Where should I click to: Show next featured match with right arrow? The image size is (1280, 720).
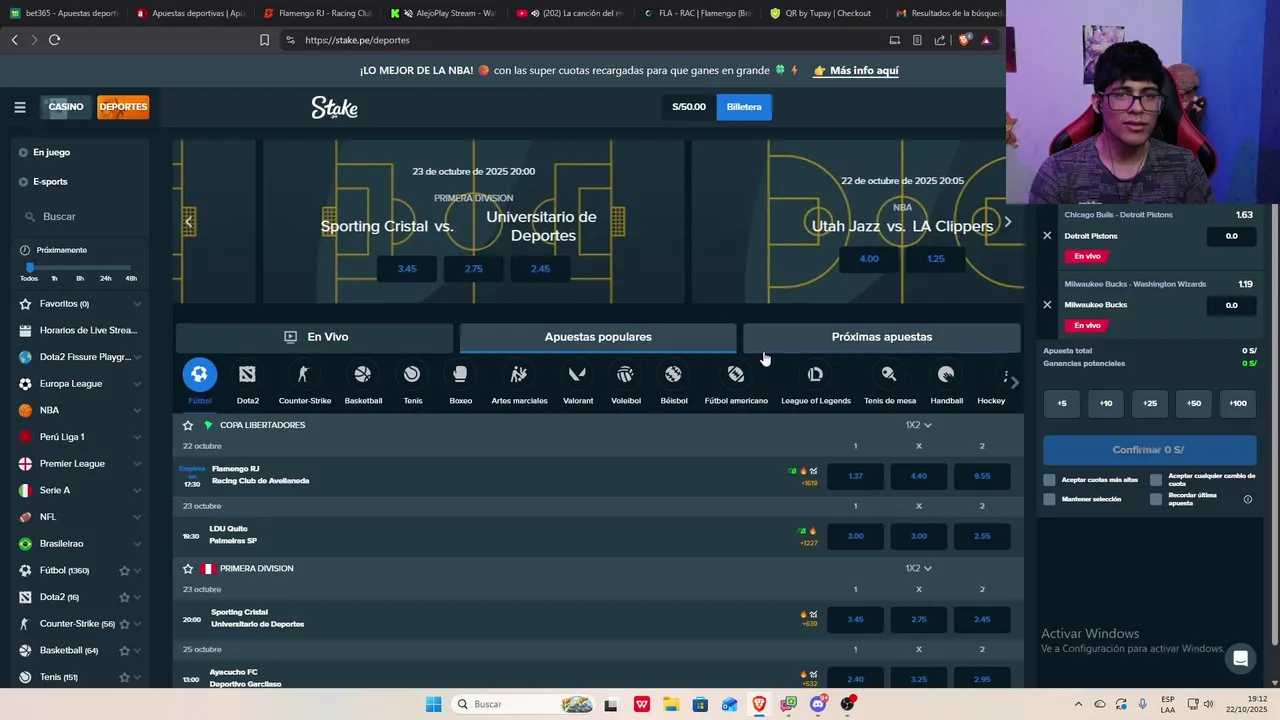(x=1008, y=222)
